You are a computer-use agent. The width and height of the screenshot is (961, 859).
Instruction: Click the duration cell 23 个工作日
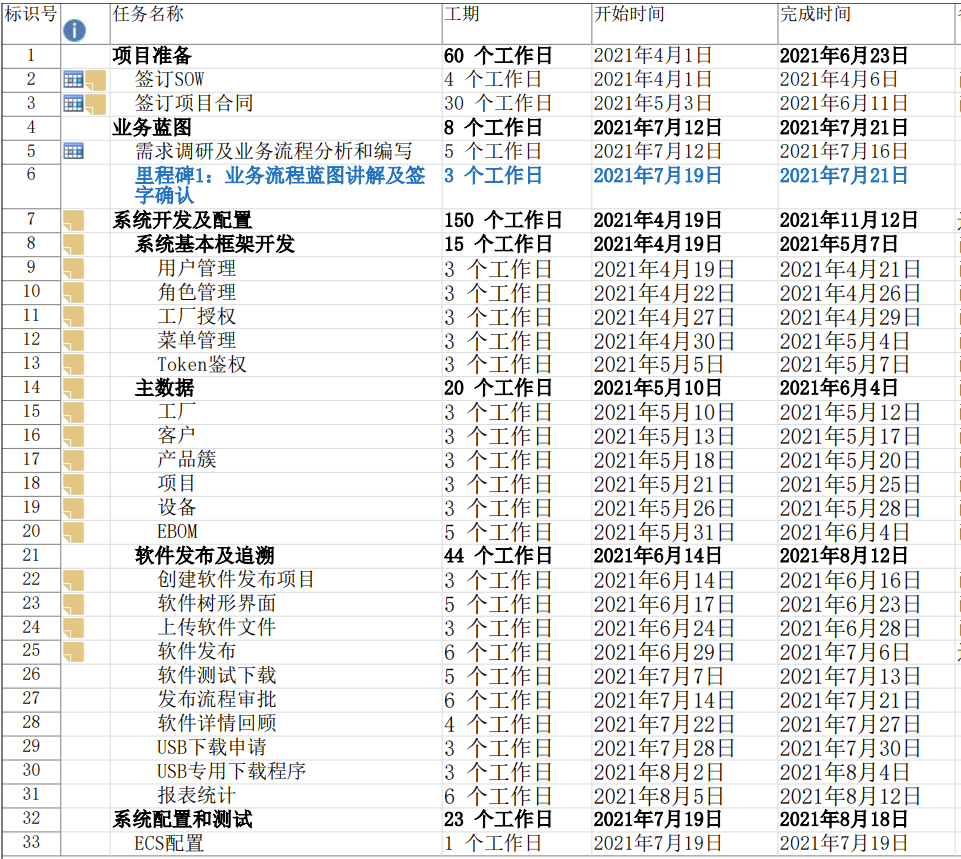(498, 819)
